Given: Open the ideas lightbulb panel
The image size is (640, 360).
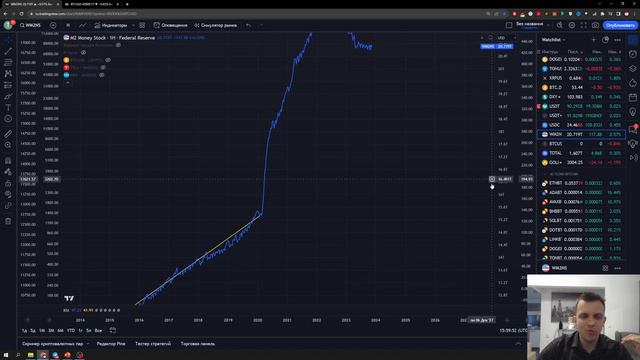Looking at the screenshot, I should click(633, 112).
